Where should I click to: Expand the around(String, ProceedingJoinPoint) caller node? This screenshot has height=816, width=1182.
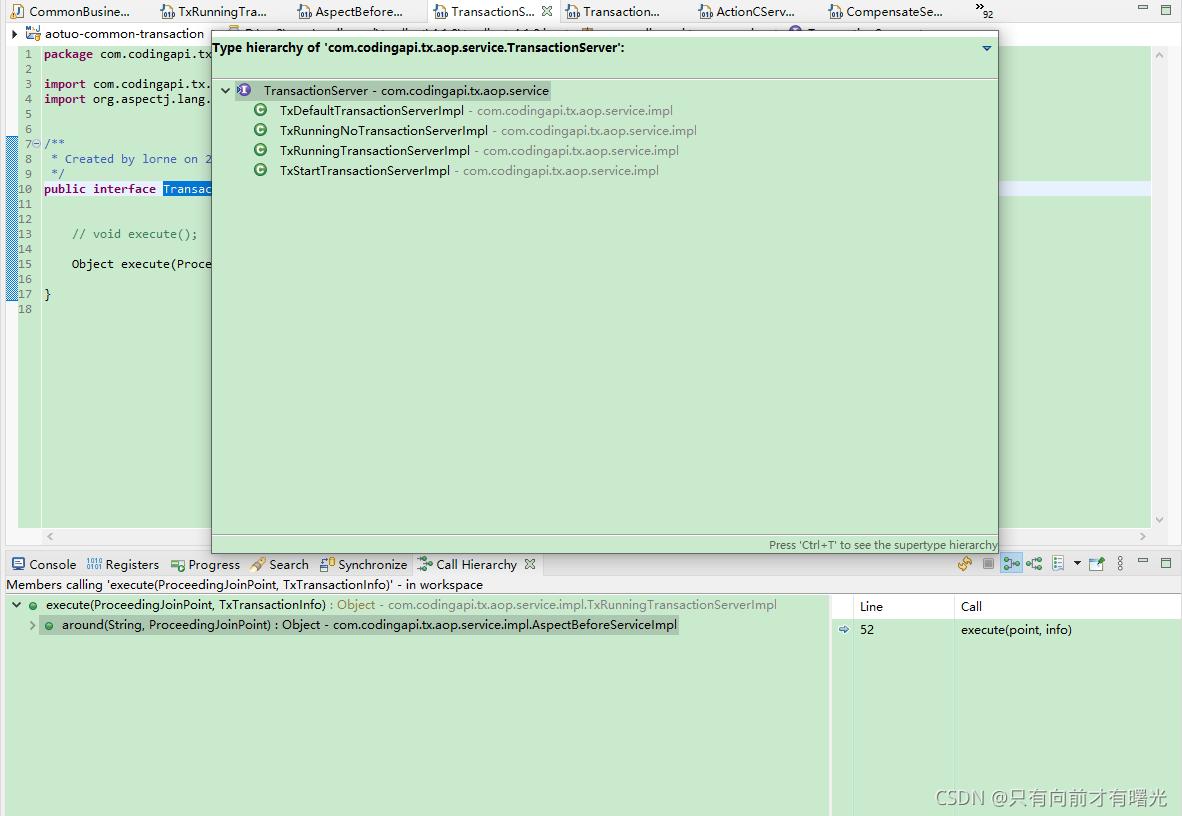click(32, 625)
